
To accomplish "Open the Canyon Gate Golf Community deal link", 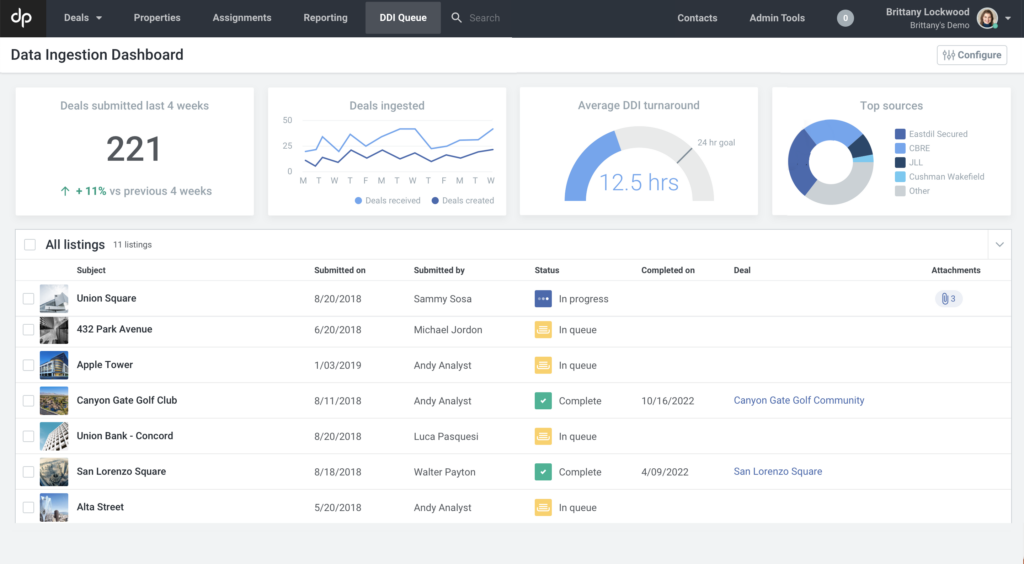I will pyautogui.click(x=799, y=400).
